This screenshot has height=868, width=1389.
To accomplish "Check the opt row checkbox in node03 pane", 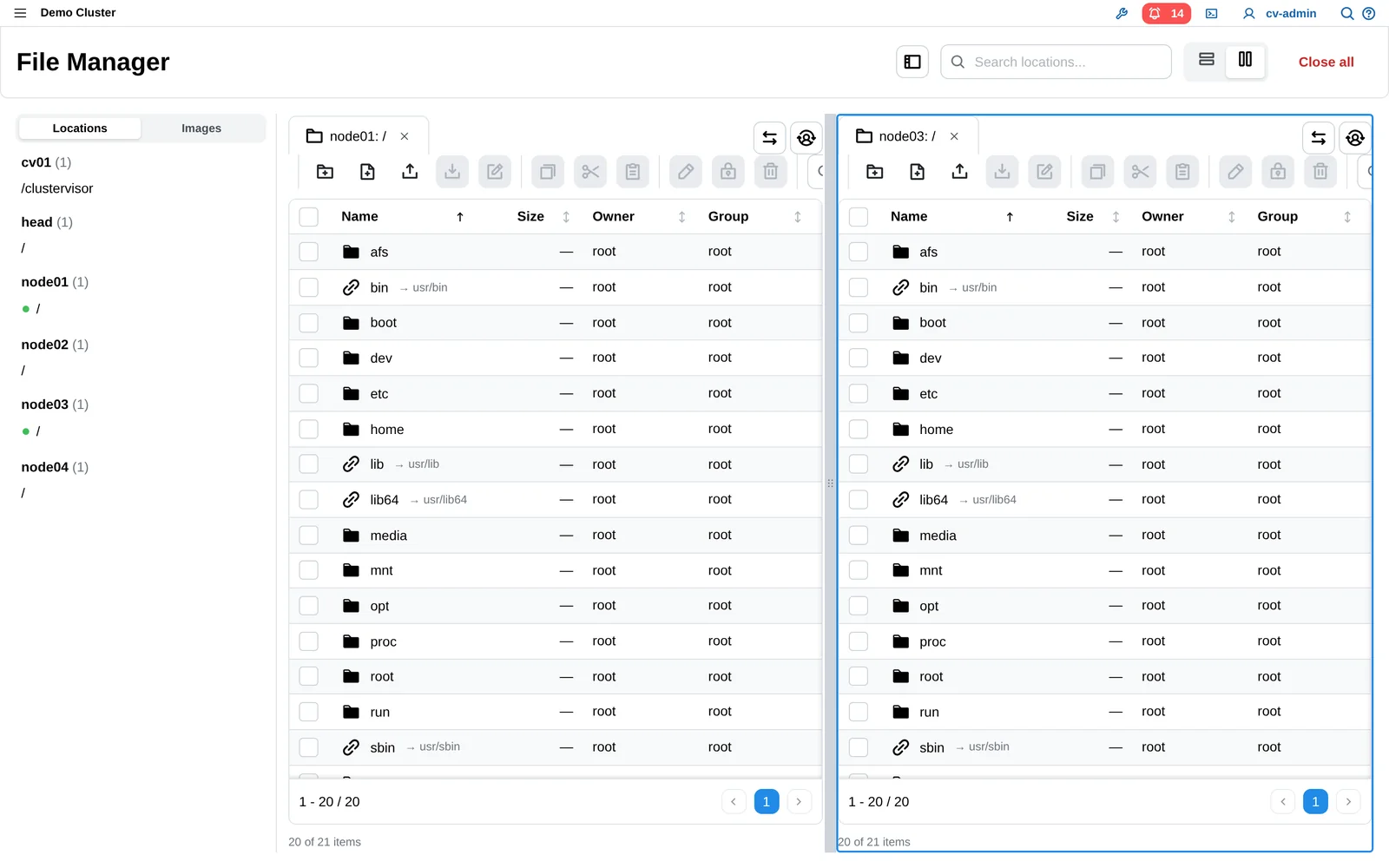I will pos(859,606).
